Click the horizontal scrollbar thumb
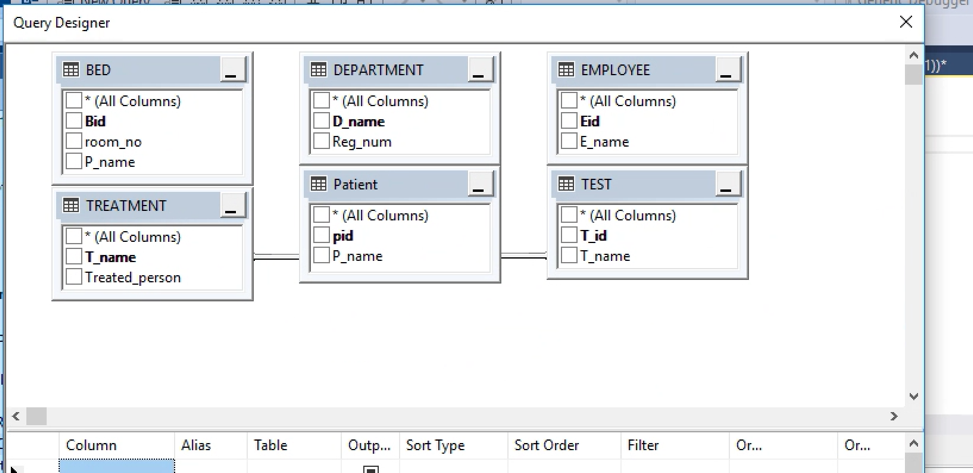 [36, 416]
